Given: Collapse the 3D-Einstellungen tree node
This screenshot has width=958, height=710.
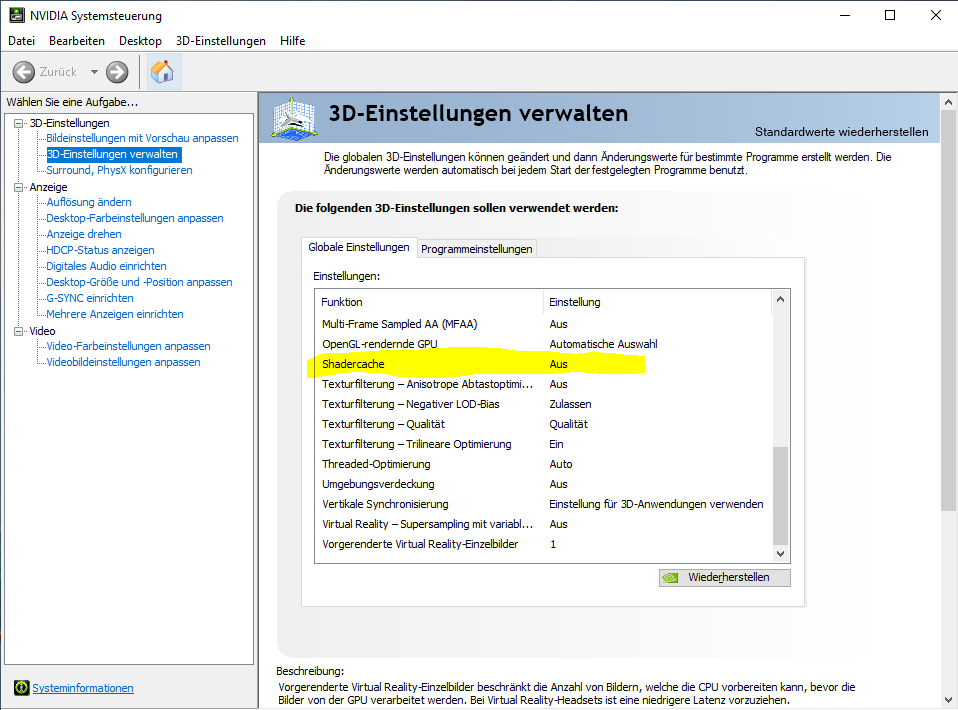Looking at the screenshot, I should [x=18, y=123].
